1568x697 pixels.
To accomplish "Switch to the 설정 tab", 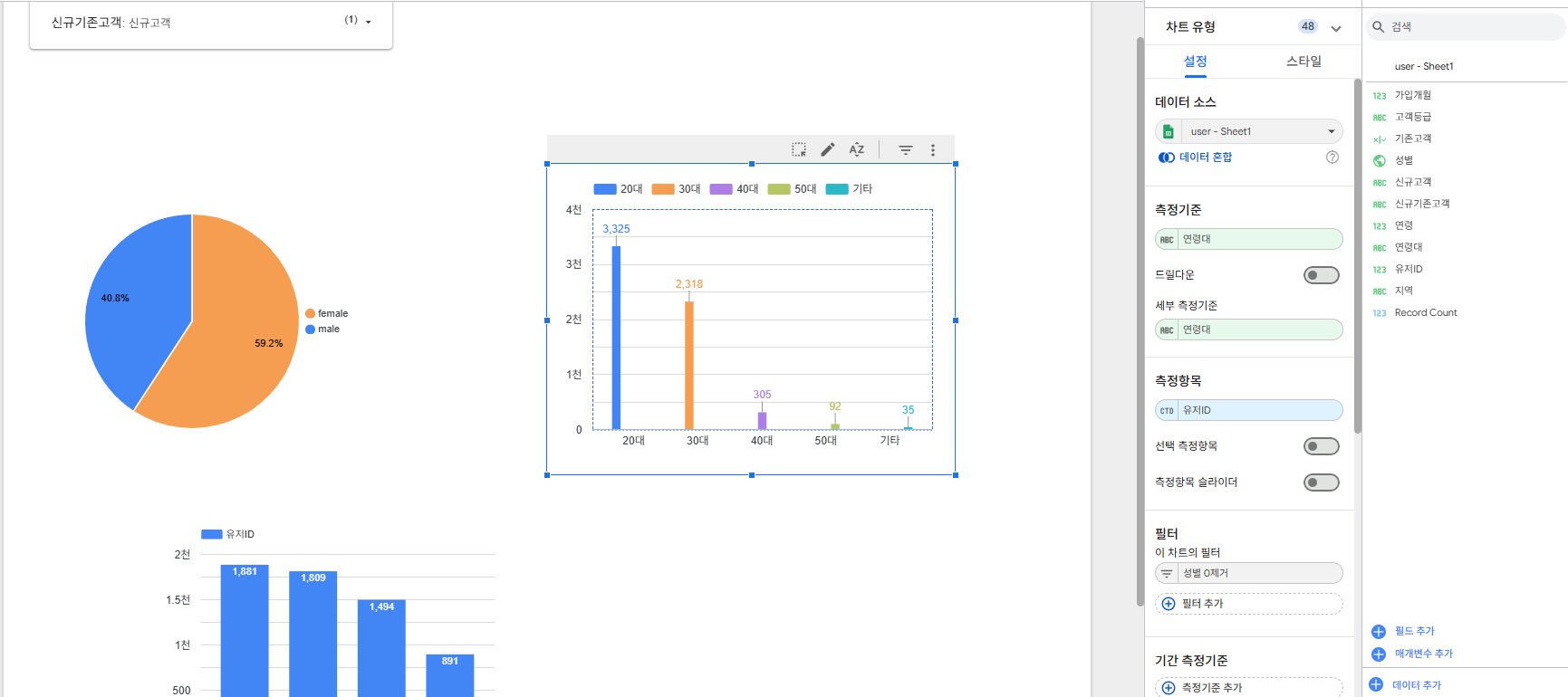I will (x=1196, y=62).
